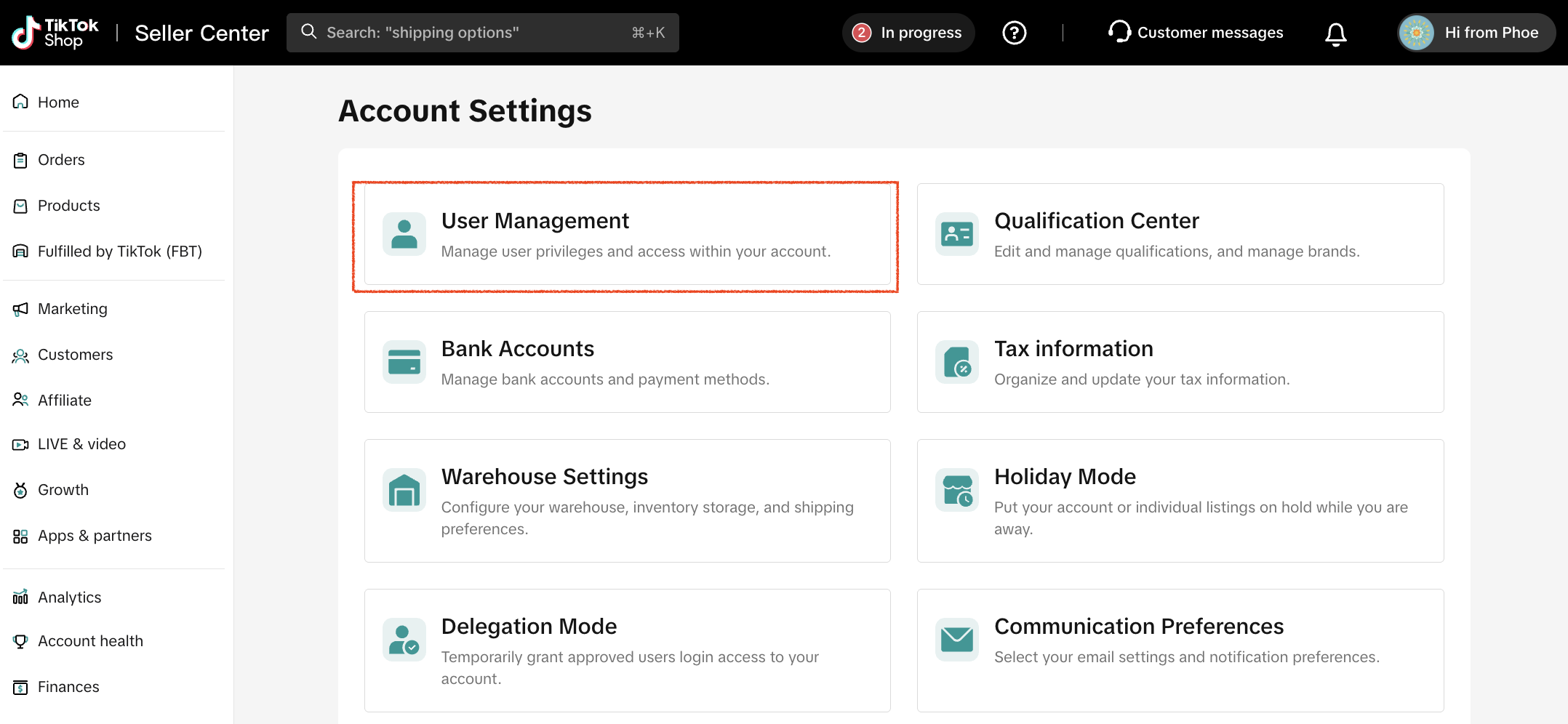Click the Bank Accounts card icon
Image resolution: width=1568 pixels, height=724 pixels.
pyautogui.click(x=404, y=362)
